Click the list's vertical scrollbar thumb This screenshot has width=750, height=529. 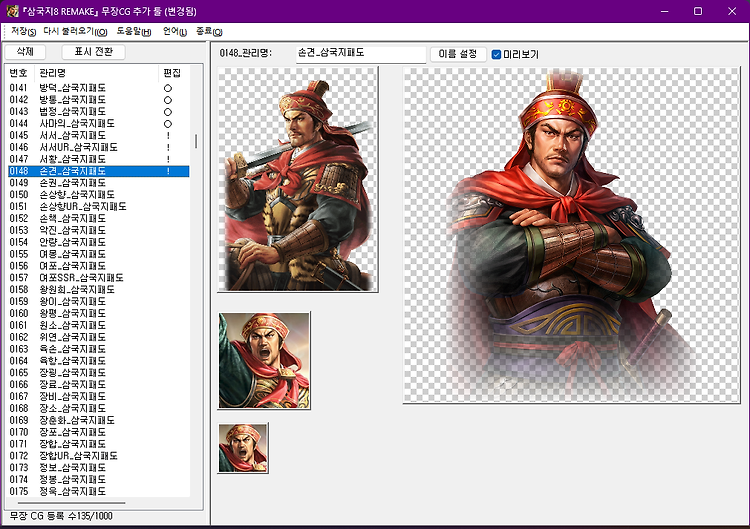(x=196, y=141)
